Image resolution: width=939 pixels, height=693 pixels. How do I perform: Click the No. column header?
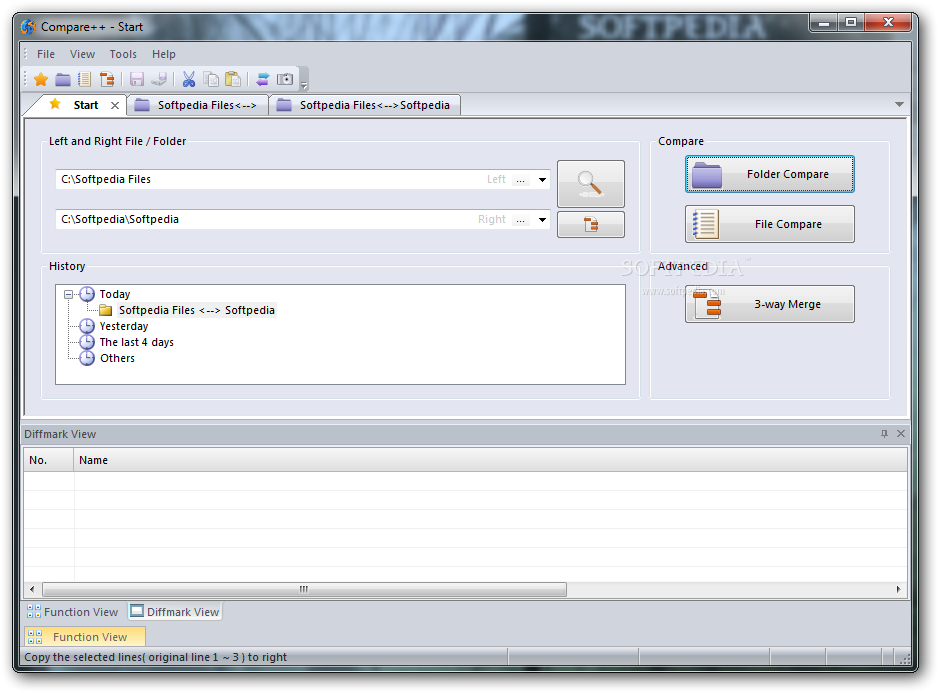49,460
